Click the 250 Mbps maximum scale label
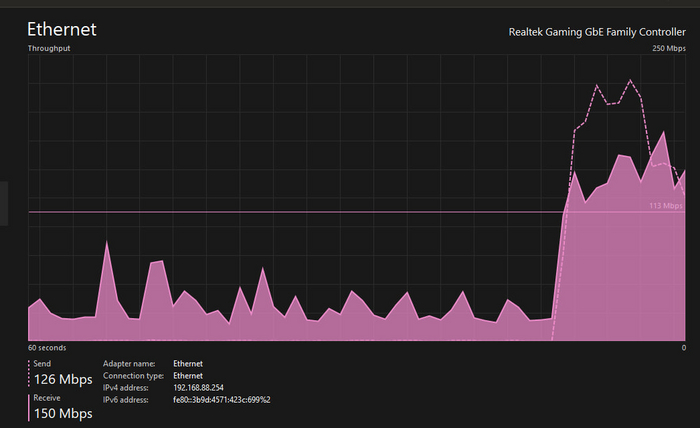Image resolution: width=700 pixels, height=428 pixels. click(x=668, y=48)
